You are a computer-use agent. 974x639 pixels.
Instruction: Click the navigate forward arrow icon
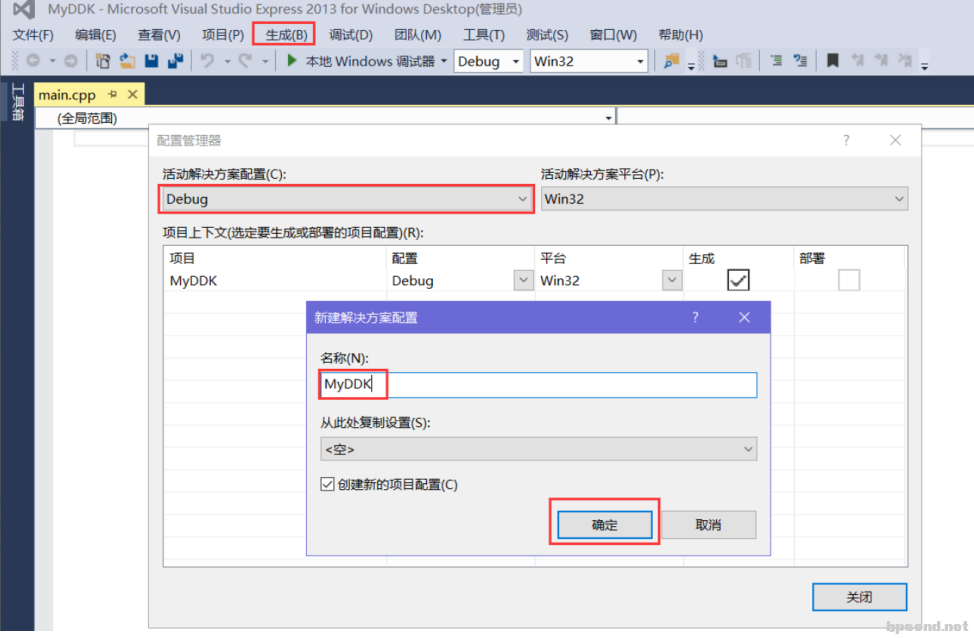click(x=71, y=61)
